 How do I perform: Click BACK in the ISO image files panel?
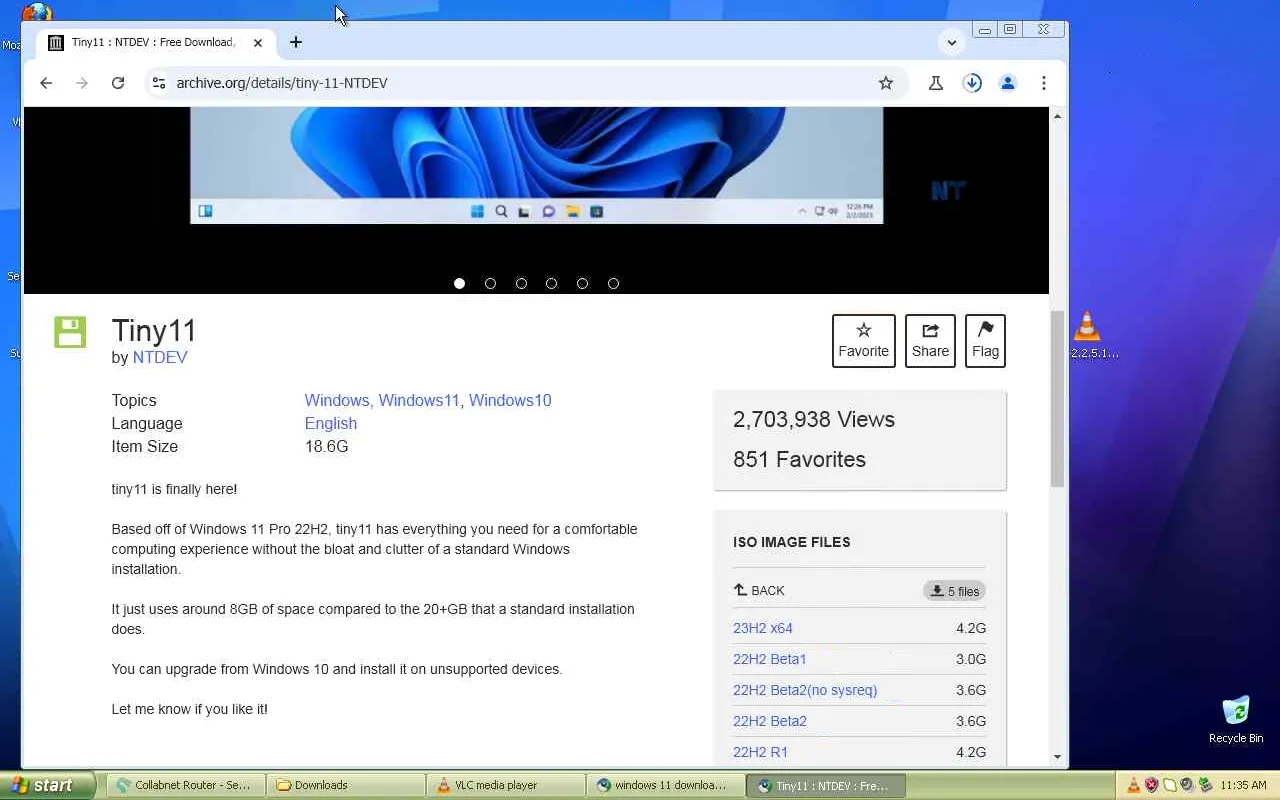pyautogui.click(x=759, y=591)
